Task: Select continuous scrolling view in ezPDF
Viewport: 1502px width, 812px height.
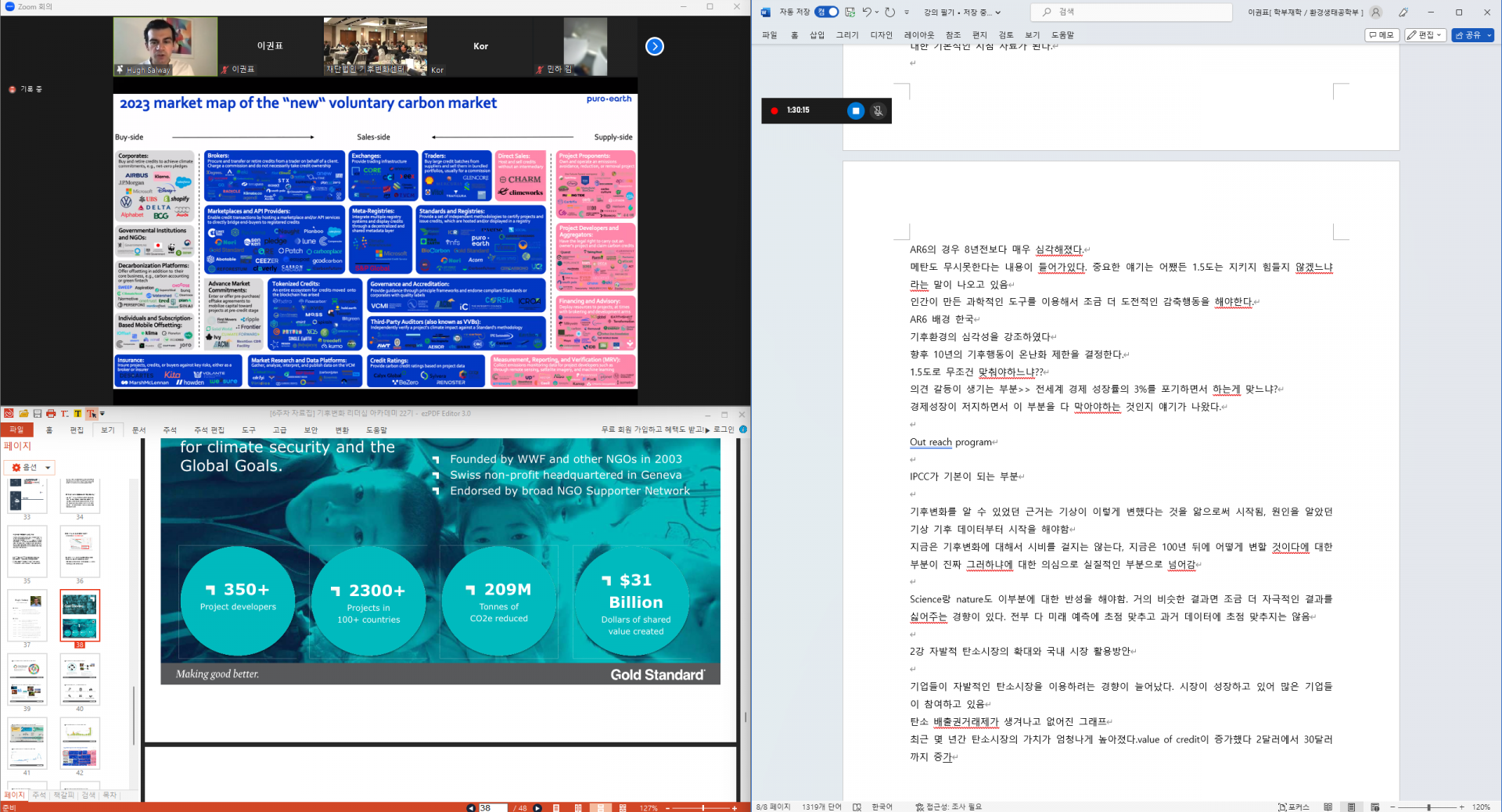Action: (601, 808)
